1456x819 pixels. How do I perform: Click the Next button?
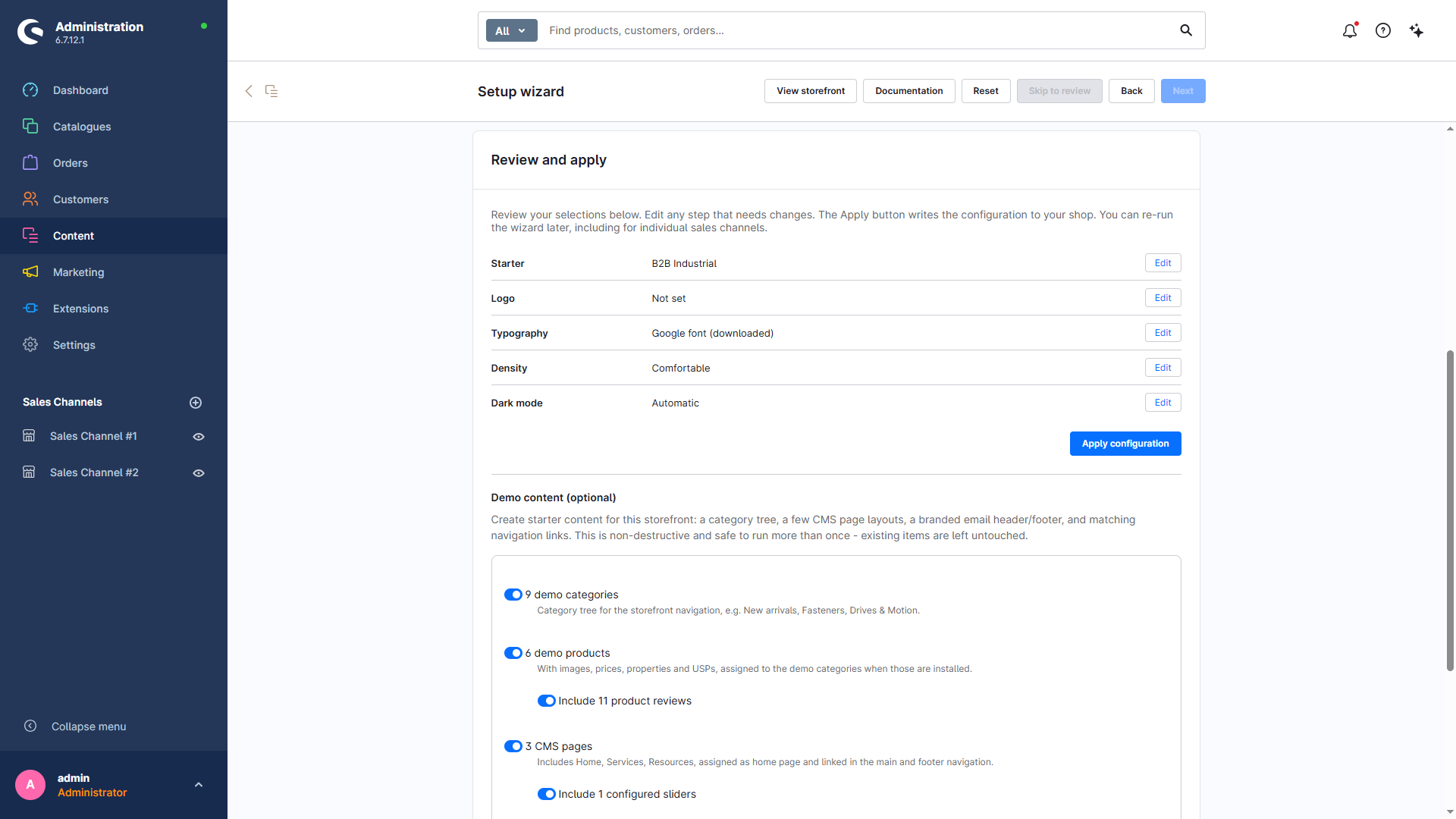pos(1183,91)
